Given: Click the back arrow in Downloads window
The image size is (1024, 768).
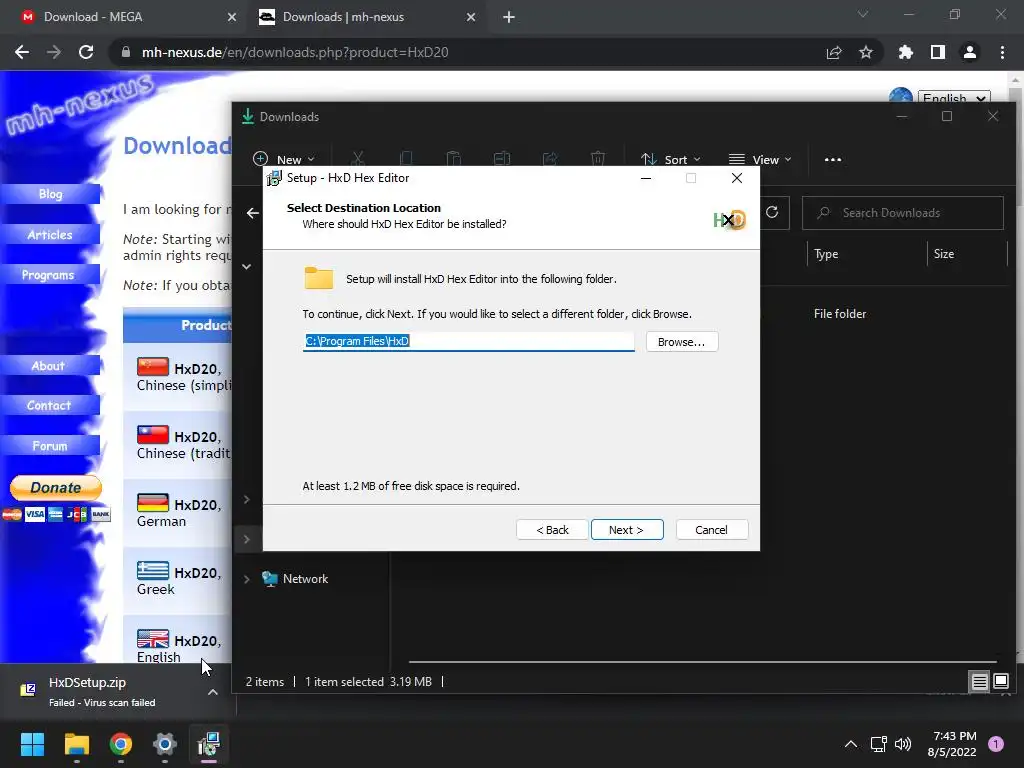Looking at the screenshot, I should click(253, 213).
